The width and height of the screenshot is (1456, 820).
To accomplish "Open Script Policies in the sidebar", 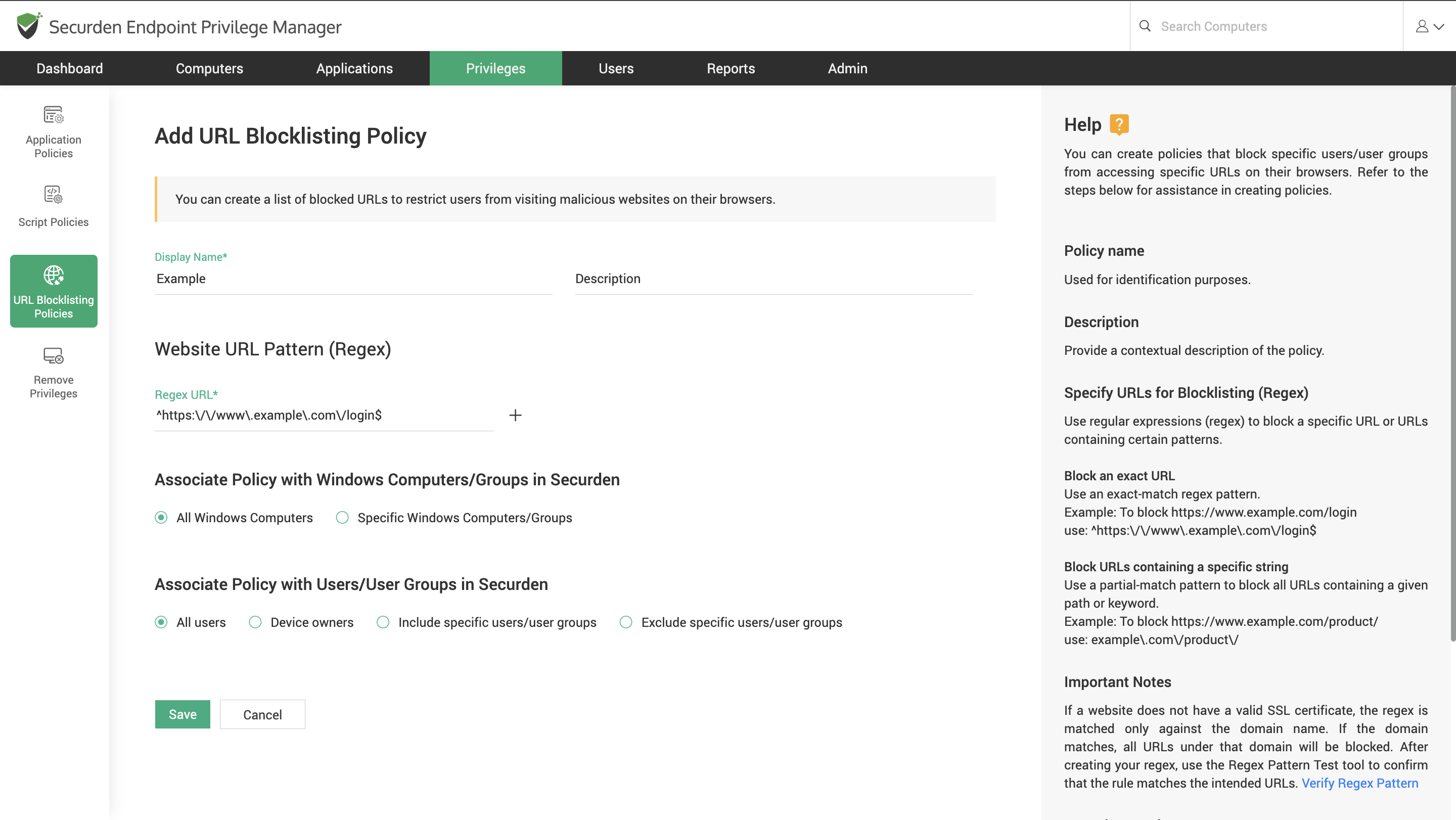I will tap(53, 206).
